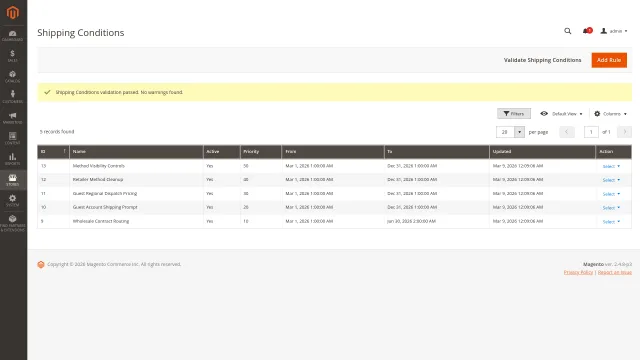Open the Sales sidebar menu
Image resolution: width=640 pixels, height=360 pixels.
point(13,56)
